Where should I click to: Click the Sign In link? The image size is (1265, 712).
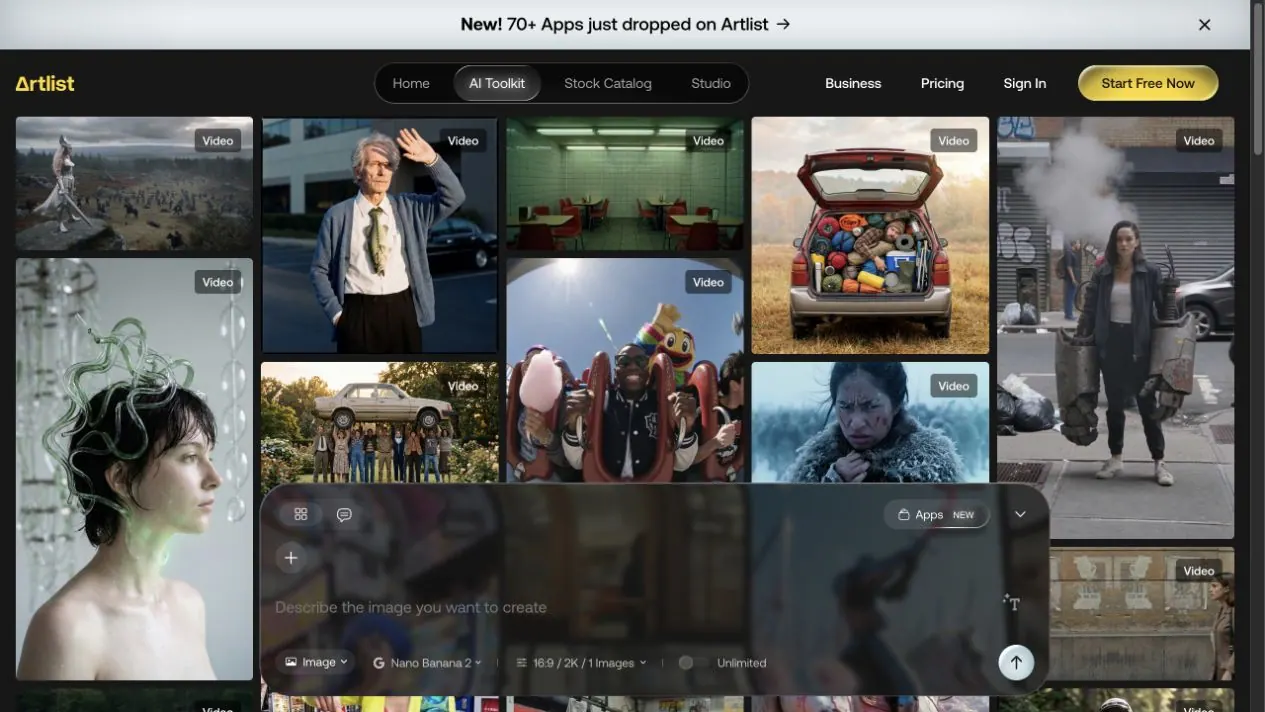coord(1025,84)
